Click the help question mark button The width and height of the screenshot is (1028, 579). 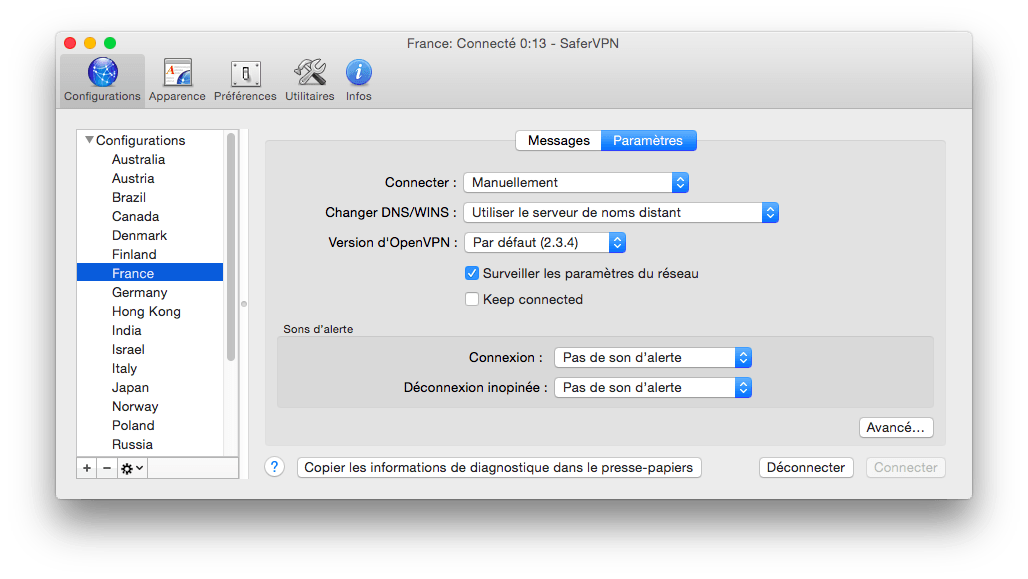click(x=275, y=468)
